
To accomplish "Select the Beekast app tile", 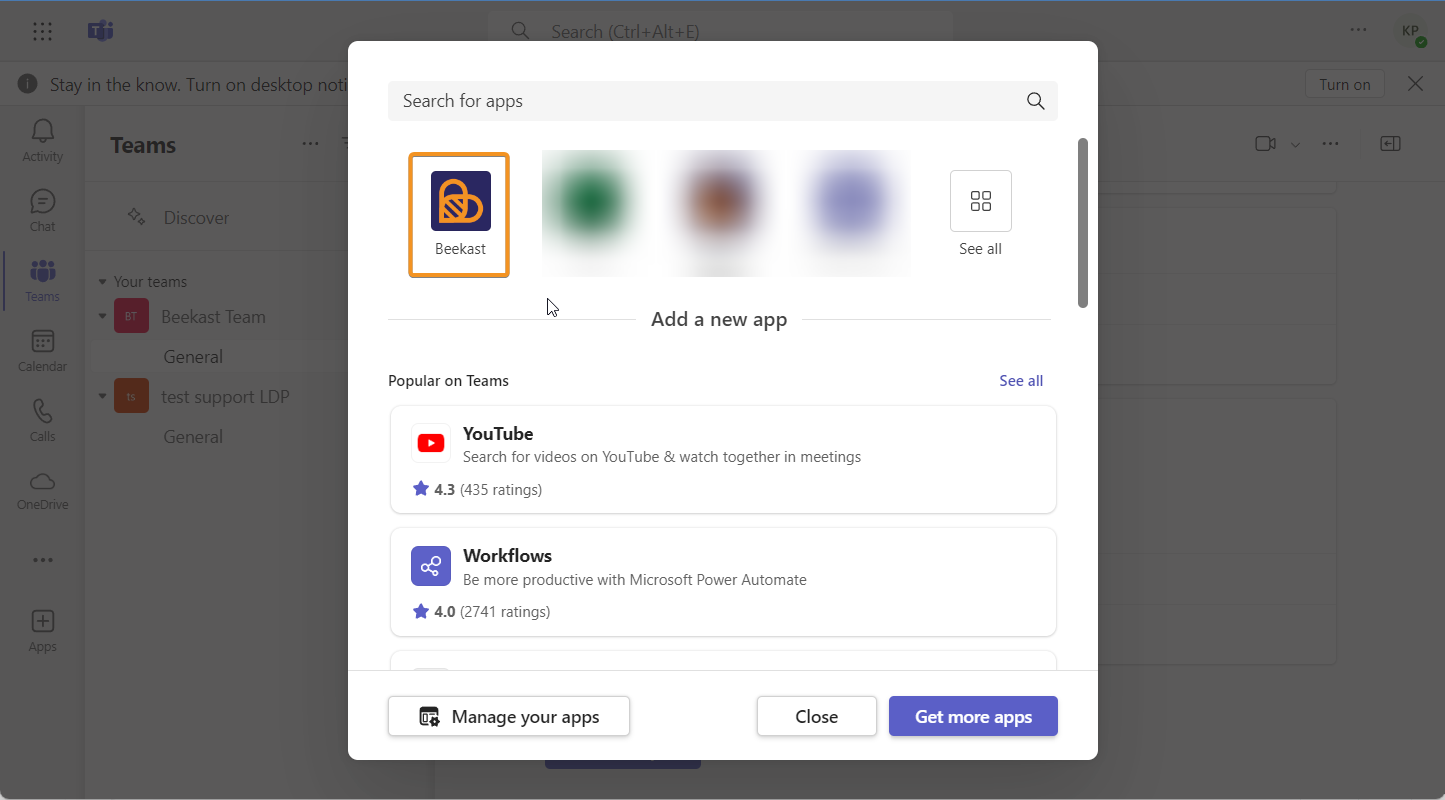I will click(459, 214).
